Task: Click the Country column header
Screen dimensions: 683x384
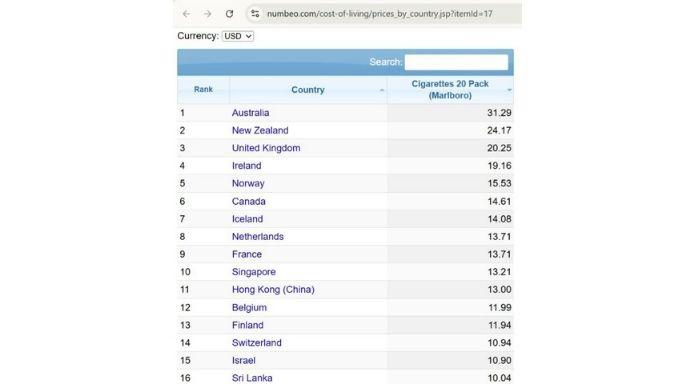Action: [308, 90]
